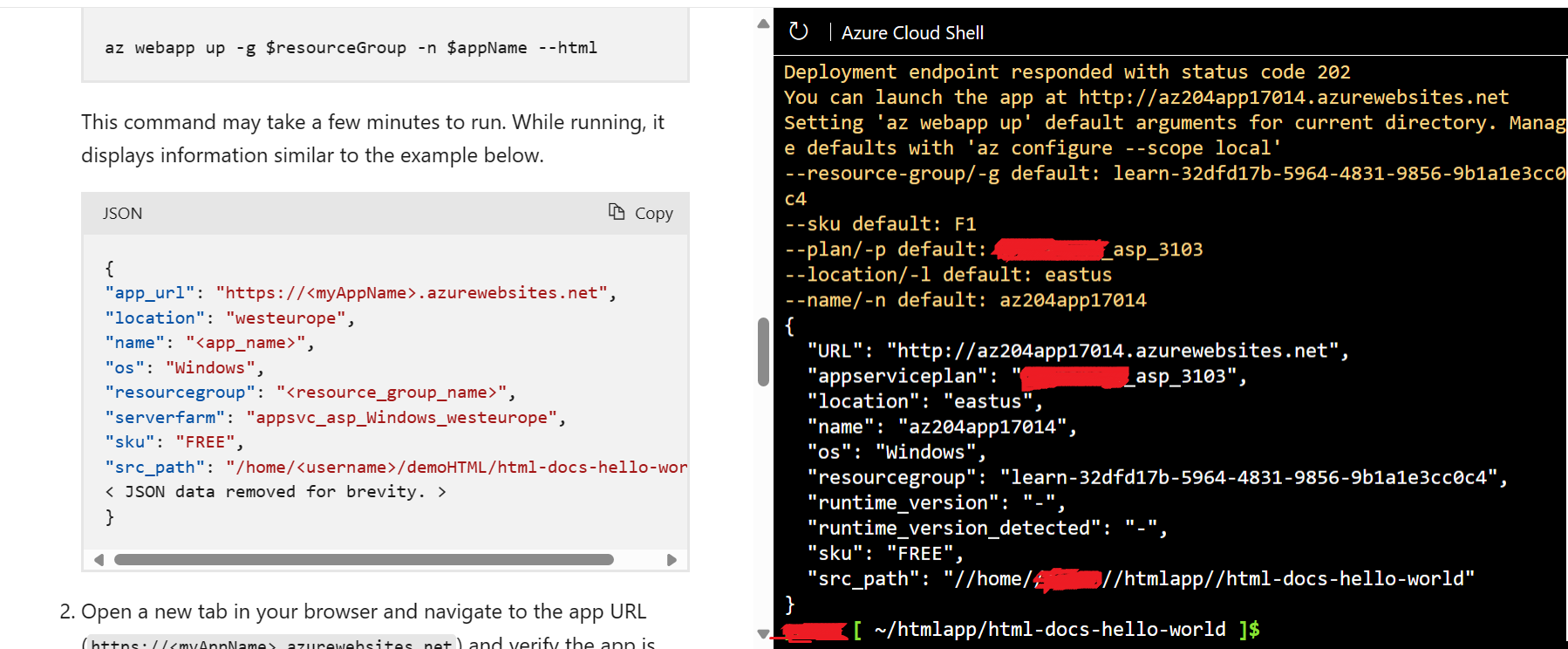Image resolution: width=1568 pixels, height=649 pixels.
Task: Click the "resourcegroup" line in docs example
Action: pyautogui.click(x=310, y=393)
